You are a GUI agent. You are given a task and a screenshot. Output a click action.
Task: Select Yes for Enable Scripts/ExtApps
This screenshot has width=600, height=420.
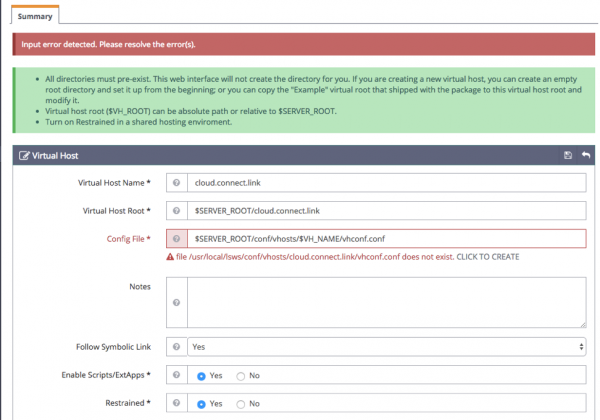pos(202,375)
